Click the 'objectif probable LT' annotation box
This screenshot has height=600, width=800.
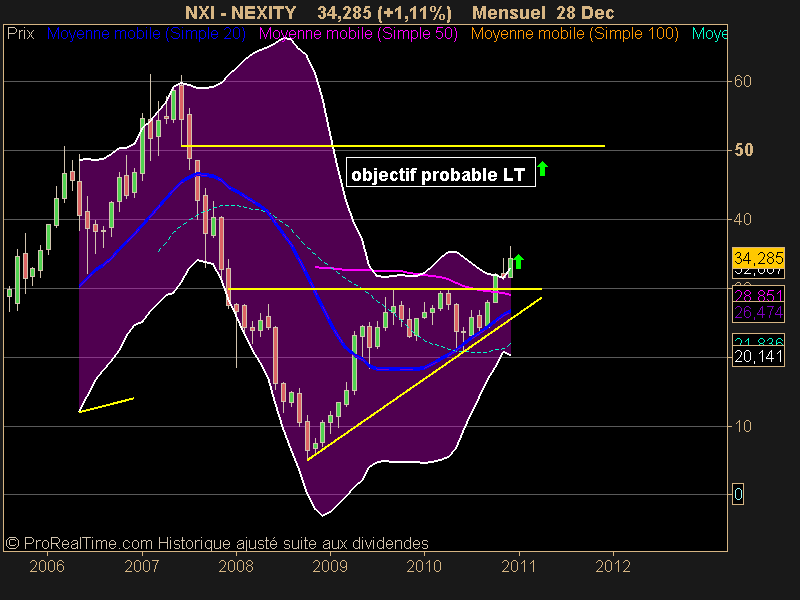tap(441, 172)
